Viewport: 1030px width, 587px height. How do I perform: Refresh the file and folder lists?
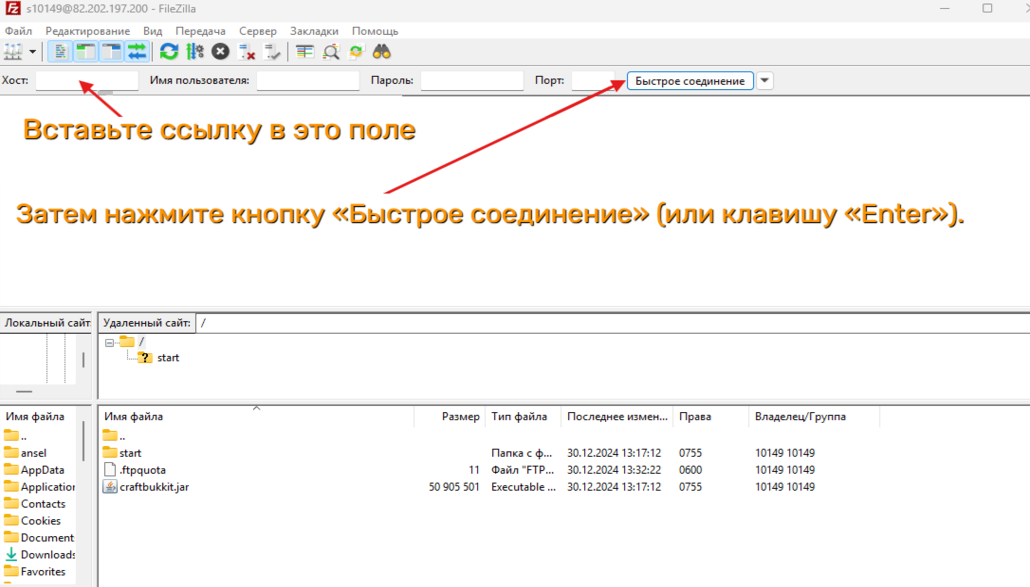click(169, 51)
